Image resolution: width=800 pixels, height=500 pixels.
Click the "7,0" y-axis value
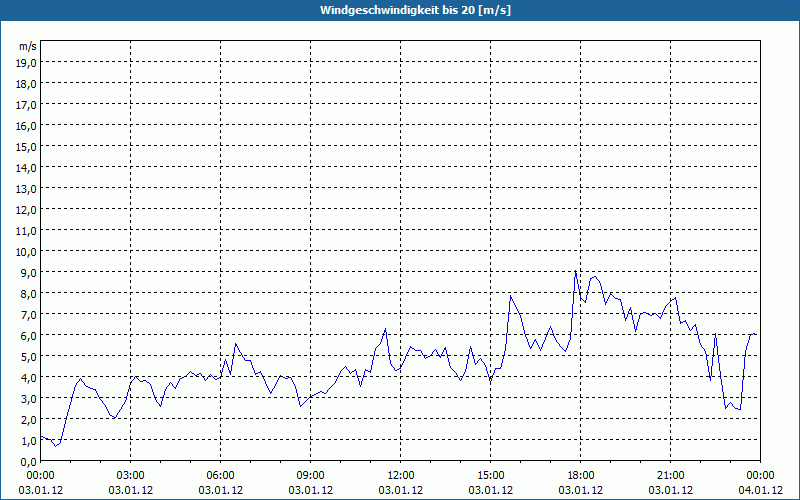pyautogui.click(x=29, y=315)
